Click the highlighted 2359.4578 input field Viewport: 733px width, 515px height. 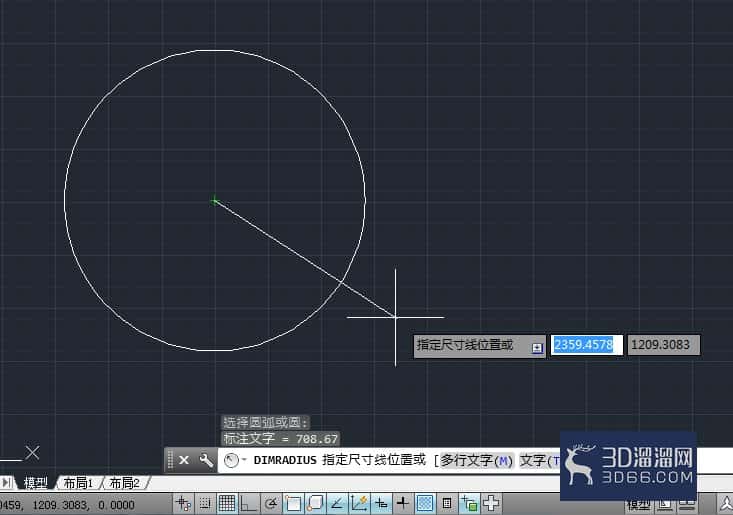[x=587, y=345]
